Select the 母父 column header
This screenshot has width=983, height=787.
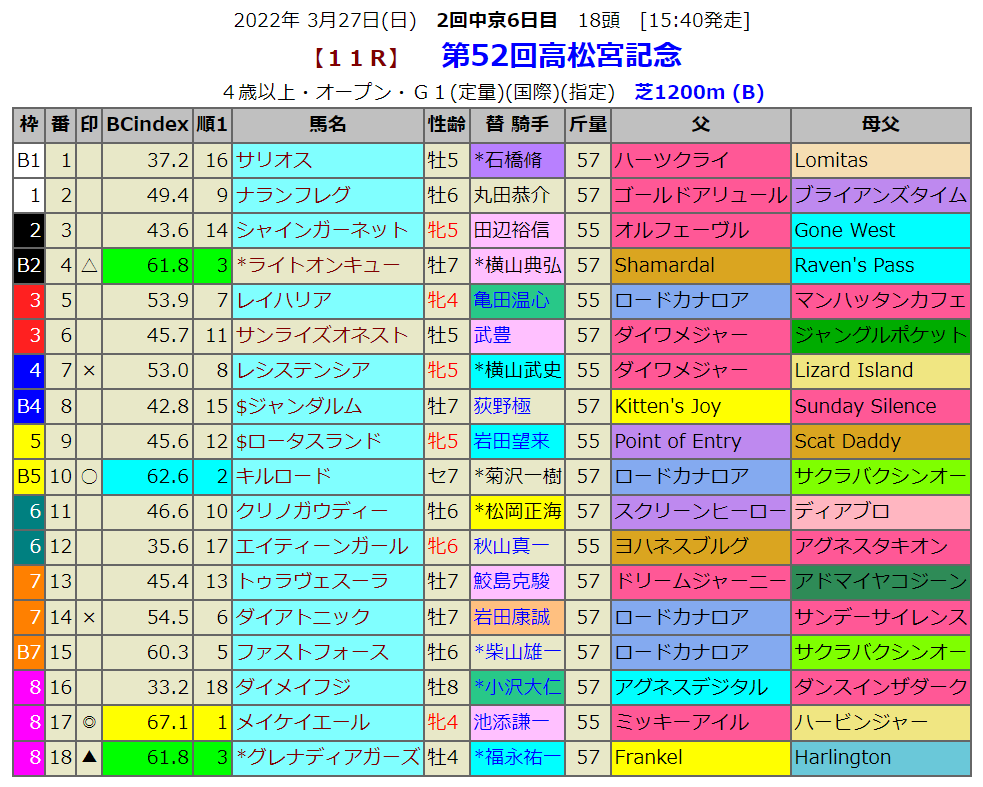(880, 125)
